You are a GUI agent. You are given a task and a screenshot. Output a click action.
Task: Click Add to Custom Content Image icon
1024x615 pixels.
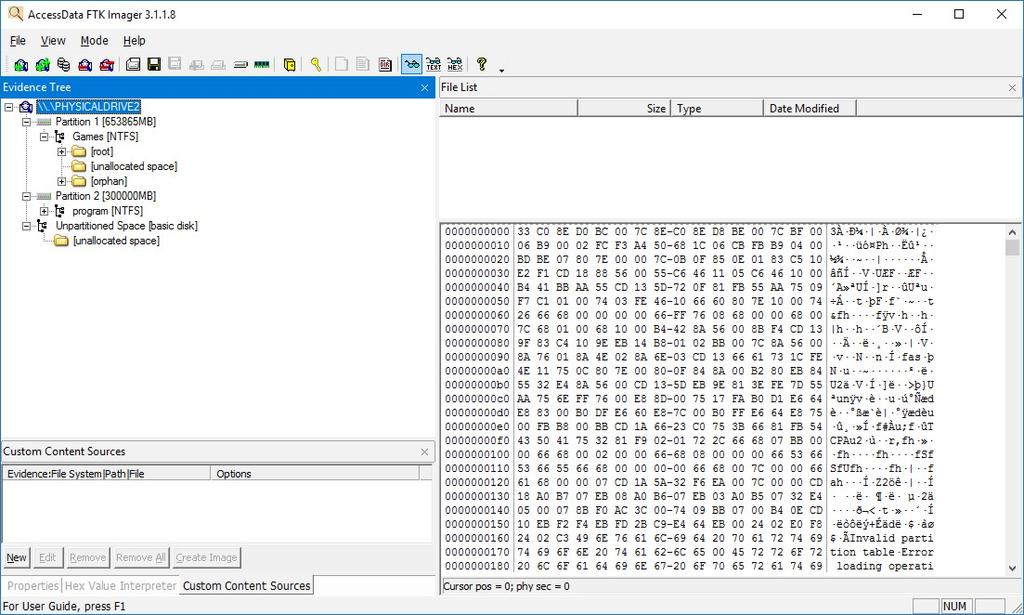click(197, 64)
